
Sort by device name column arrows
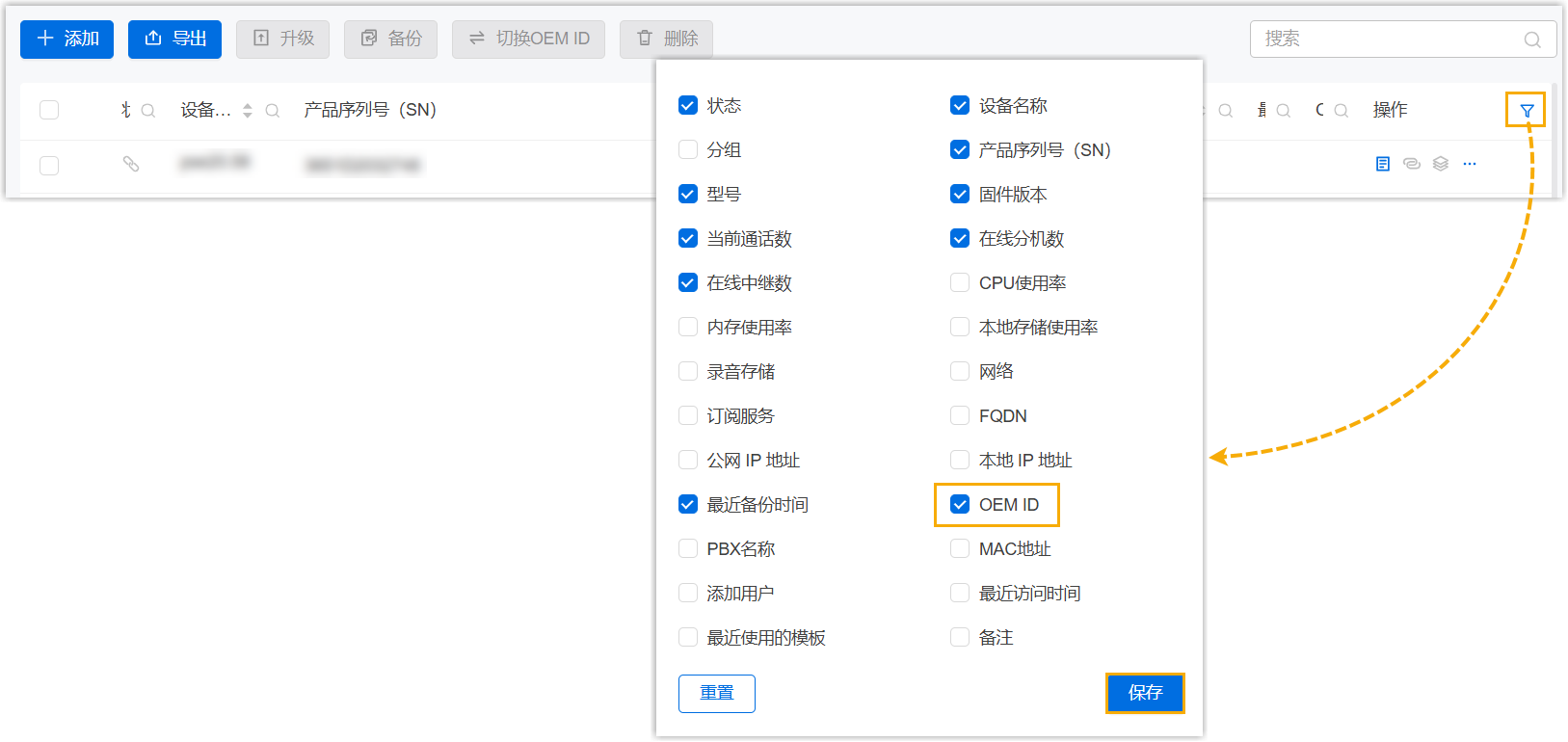[248, 111]
